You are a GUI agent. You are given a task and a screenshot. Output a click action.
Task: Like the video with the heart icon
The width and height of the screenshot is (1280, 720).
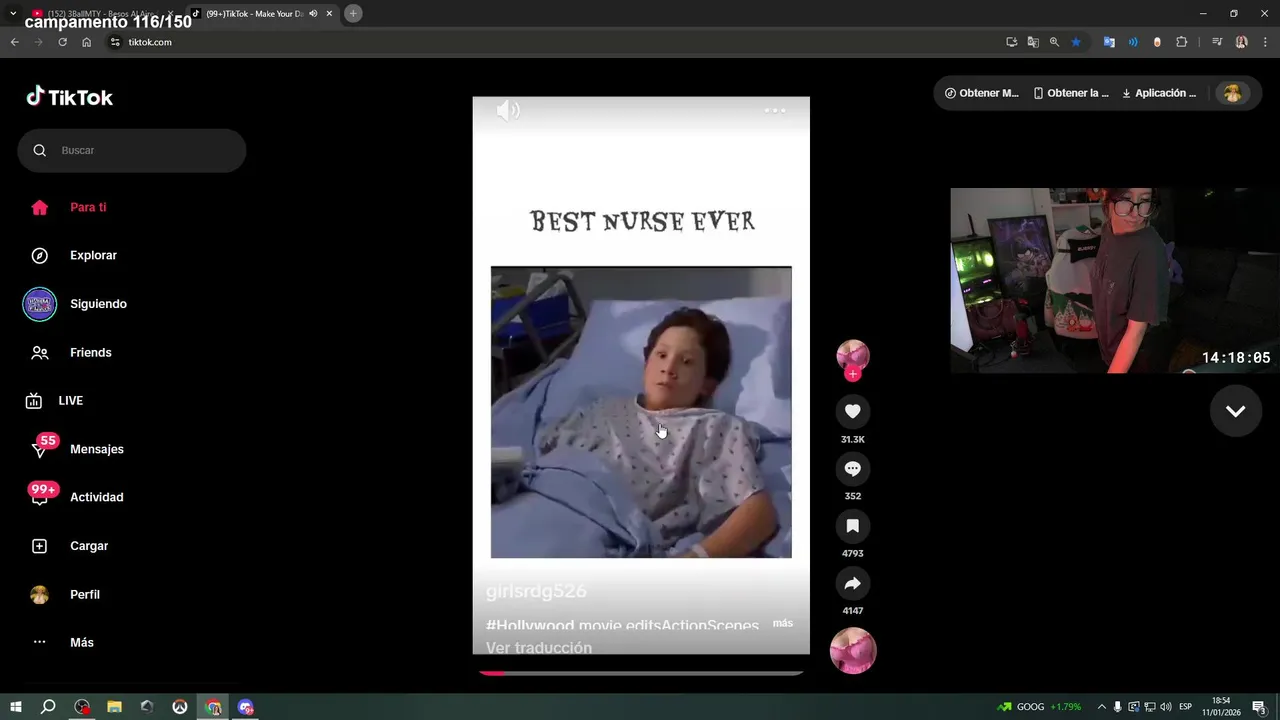[x=853, y=411]
